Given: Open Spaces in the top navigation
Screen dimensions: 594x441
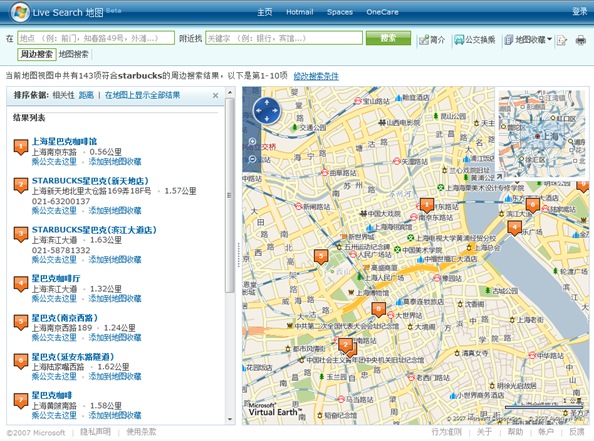Looking at the screenshot, I should 340,12.
